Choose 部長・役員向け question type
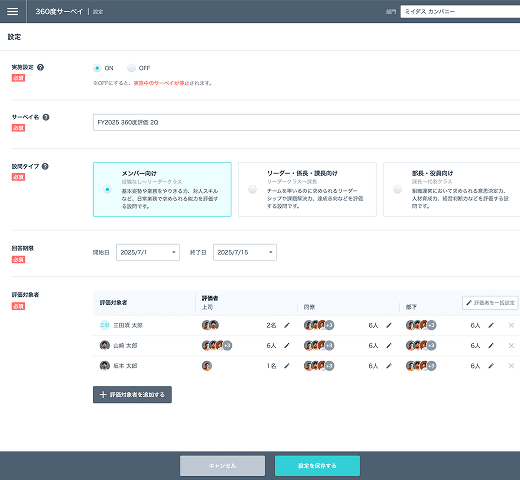Screen dimensions: 520x480 [452, 189]
